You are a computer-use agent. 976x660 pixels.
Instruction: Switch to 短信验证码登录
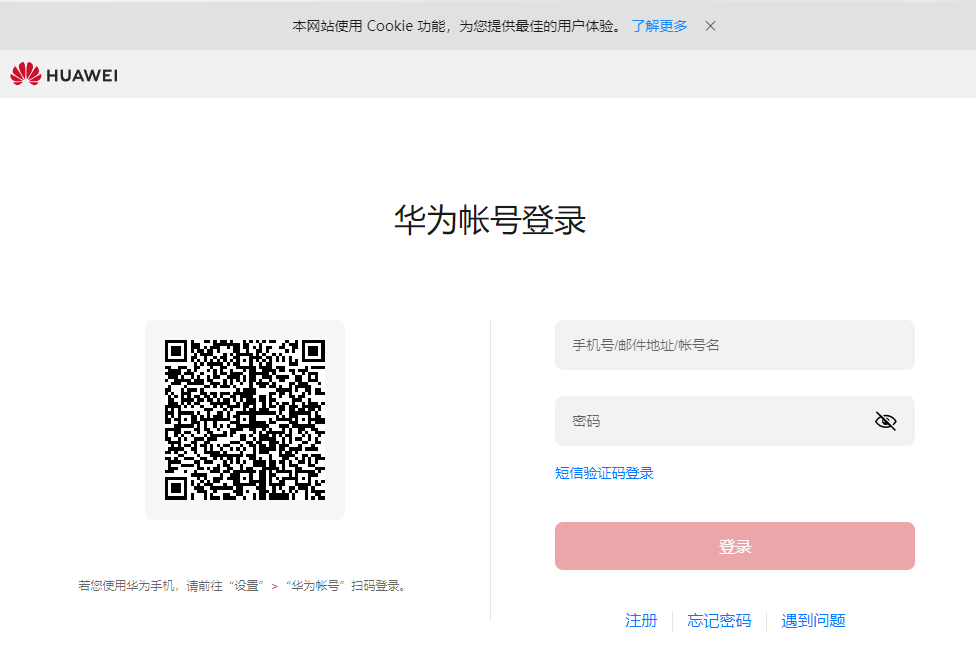(x=604, y=473)
